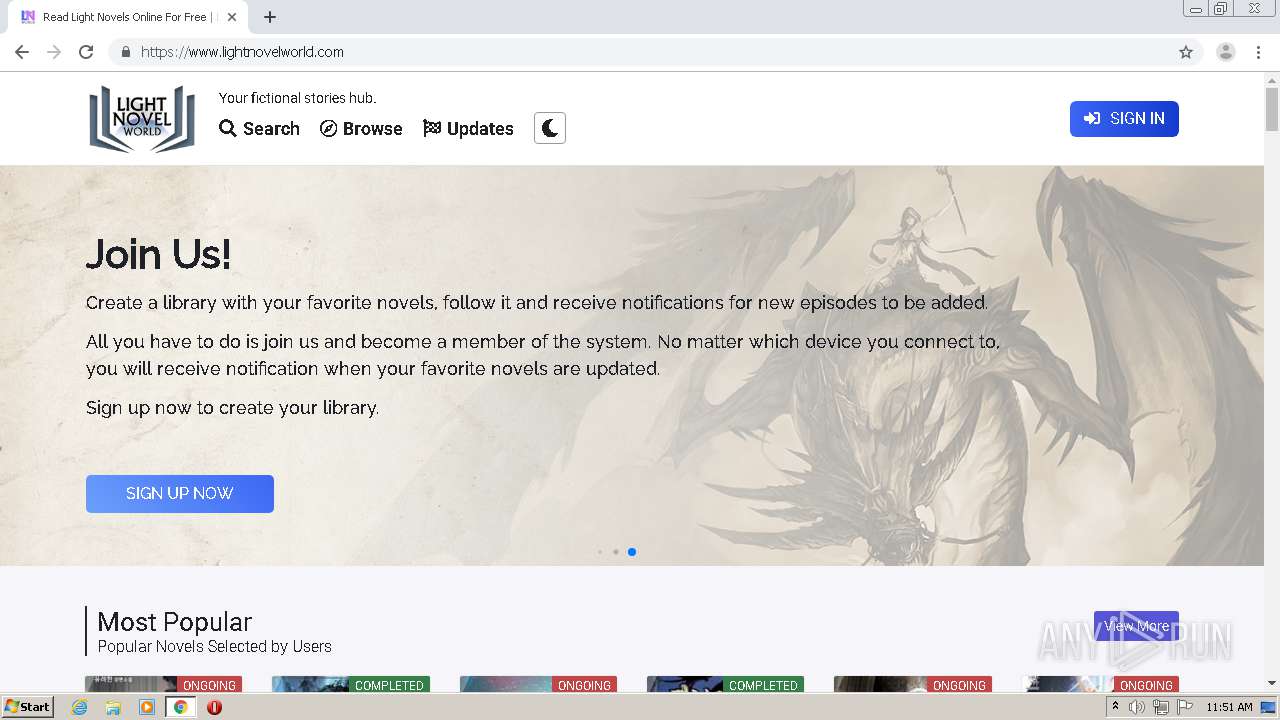Select the second carousel dot
Viewport: 1280px width, 720px height.
click(x=616, y=552)
